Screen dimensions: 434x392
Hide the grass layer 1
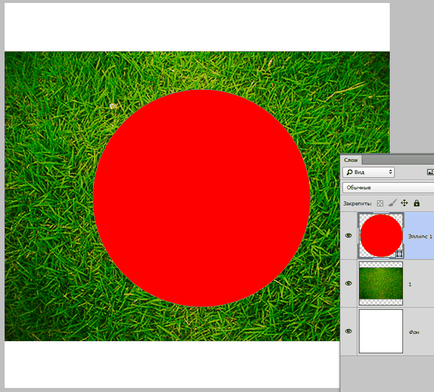pyautogui.click(x=349, y=283)
